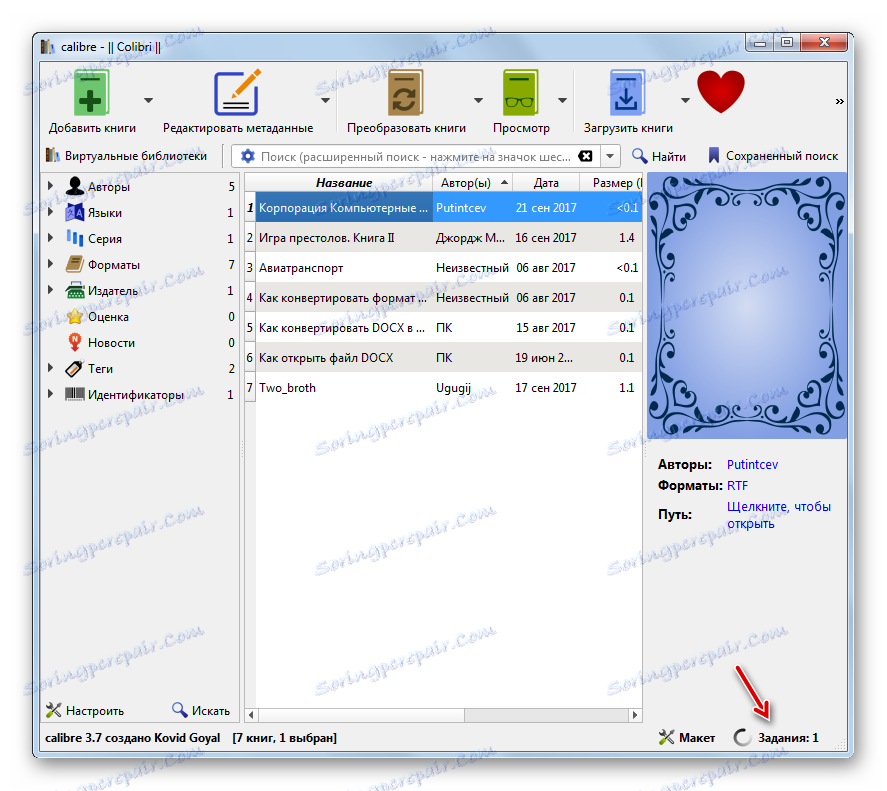Select the Языки languages icon

pyautogui.click(x=75, y=212)
